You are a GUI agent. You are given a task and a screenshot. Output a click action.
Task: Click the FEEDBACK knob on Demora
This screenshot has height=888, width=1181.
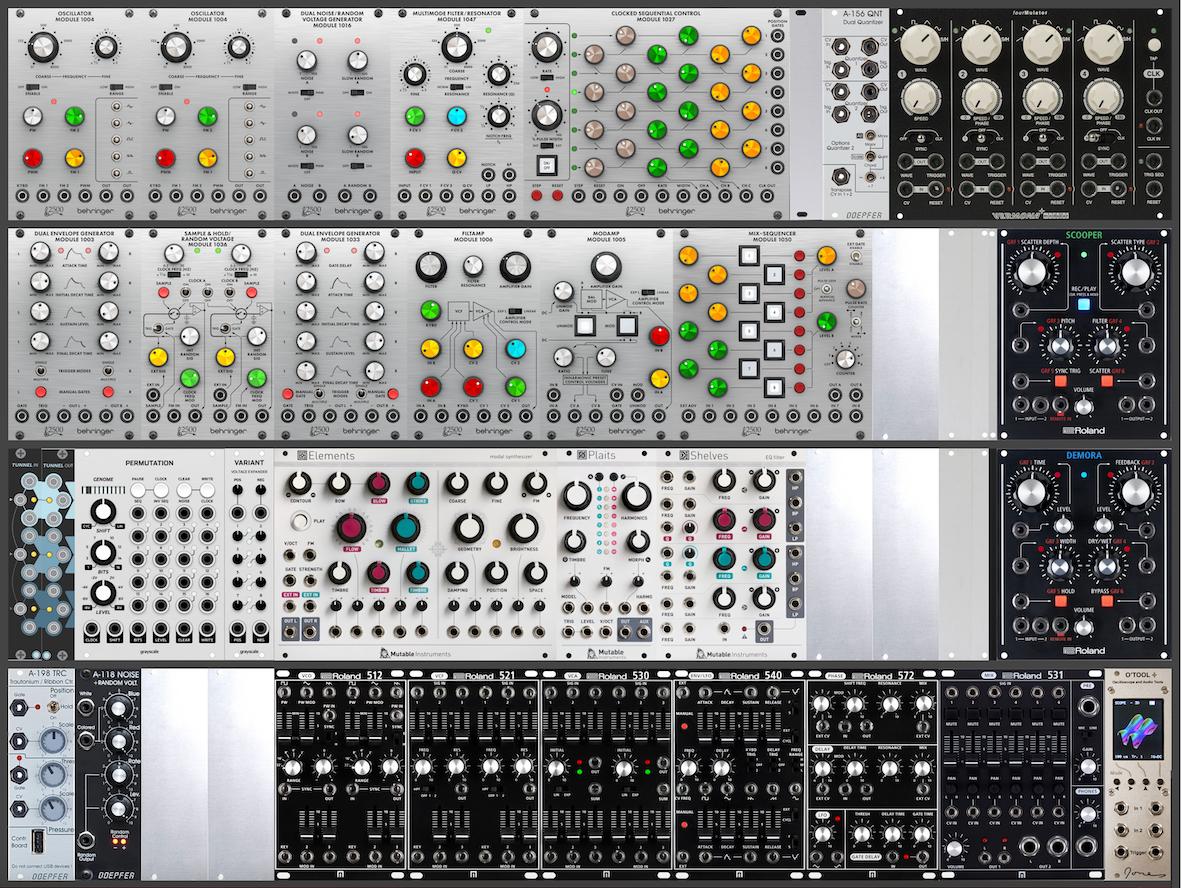[x=1135, y=493]
